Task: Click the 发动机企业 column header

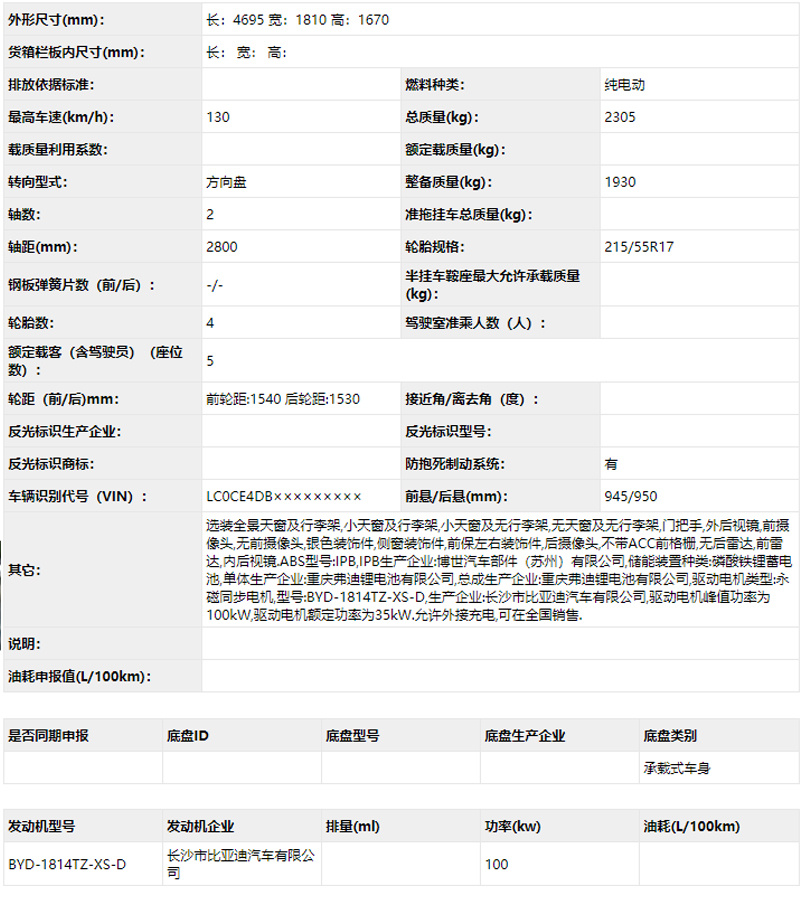Action: tap(200, 827)
